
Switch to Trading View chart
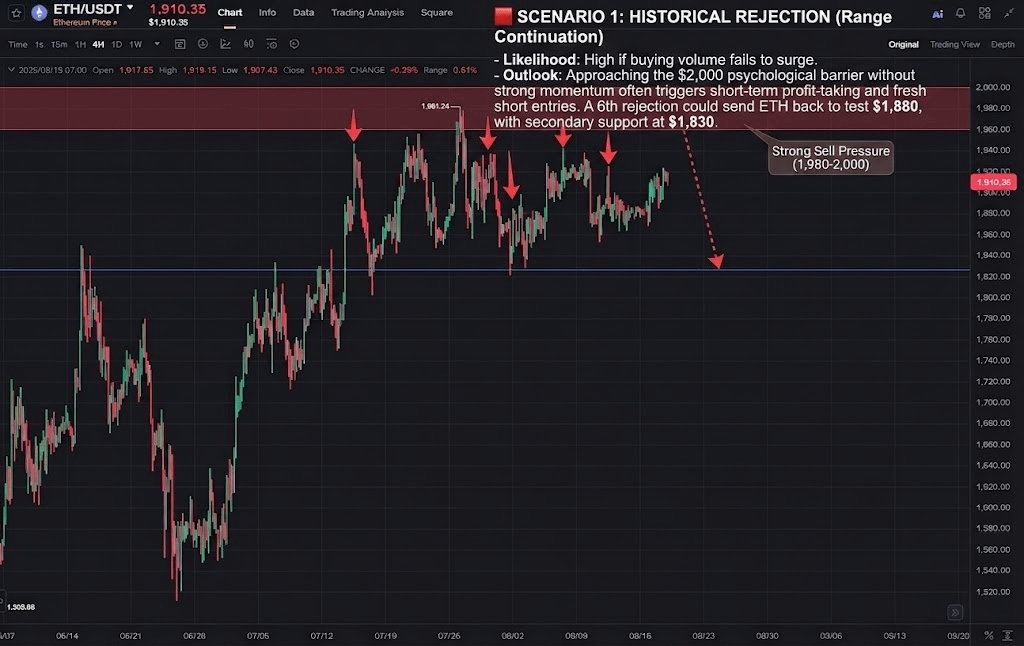pos(955,44)
